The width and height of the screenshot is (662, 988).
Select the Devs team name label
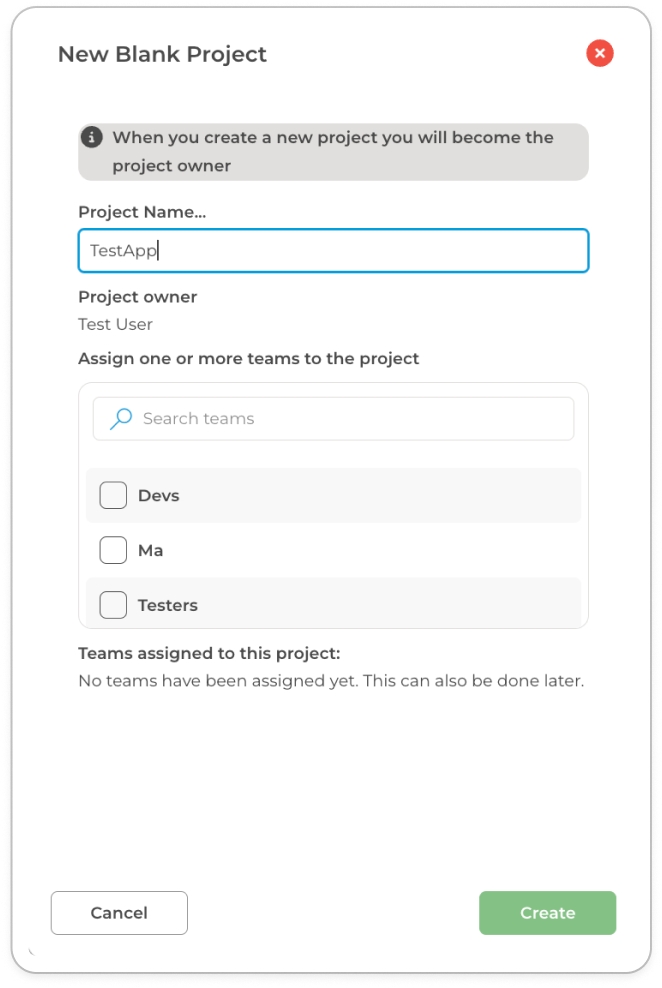pos(158,496)
